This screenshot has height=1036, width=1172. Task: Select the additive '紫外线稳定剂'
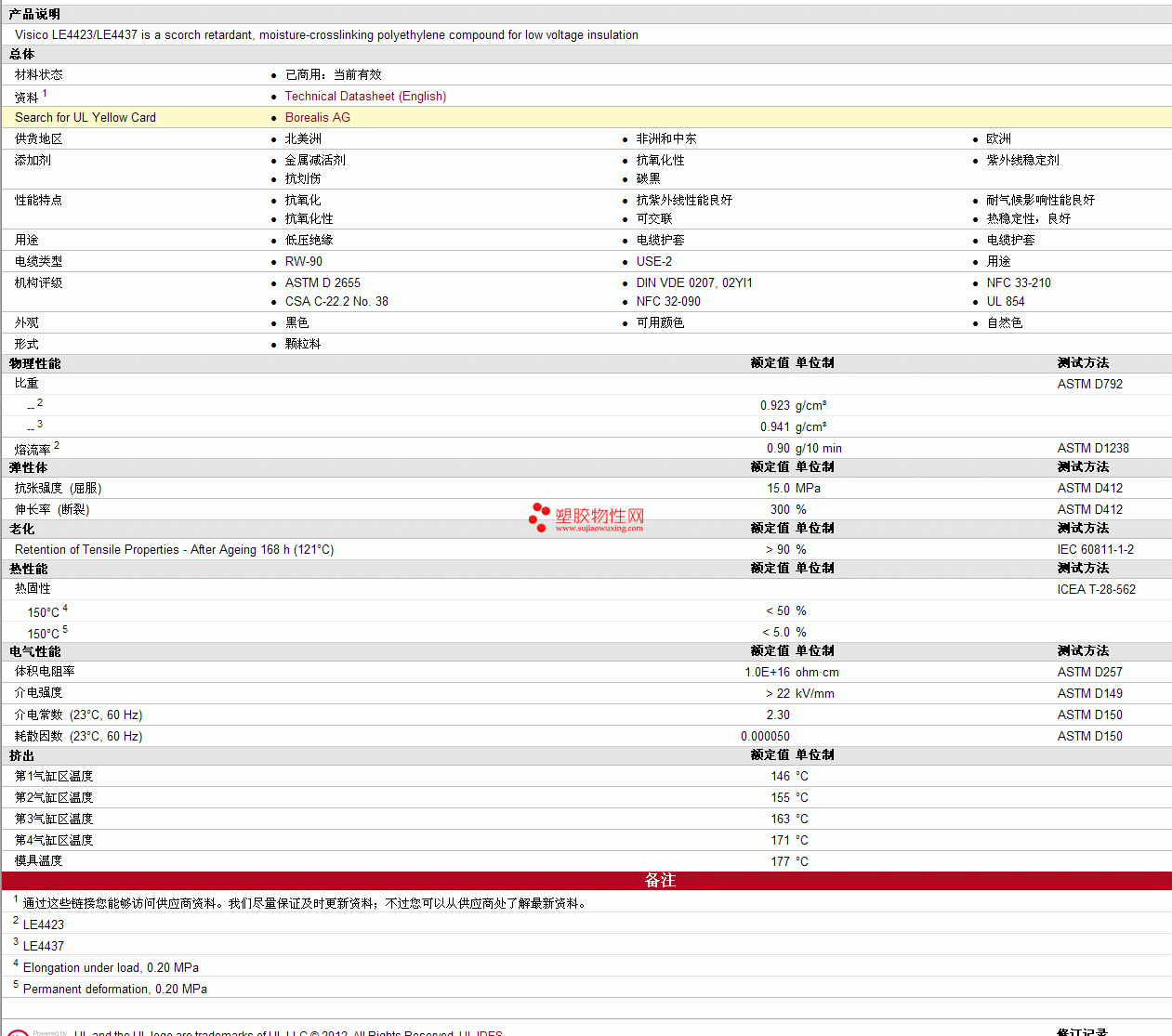click(1022, 161)
